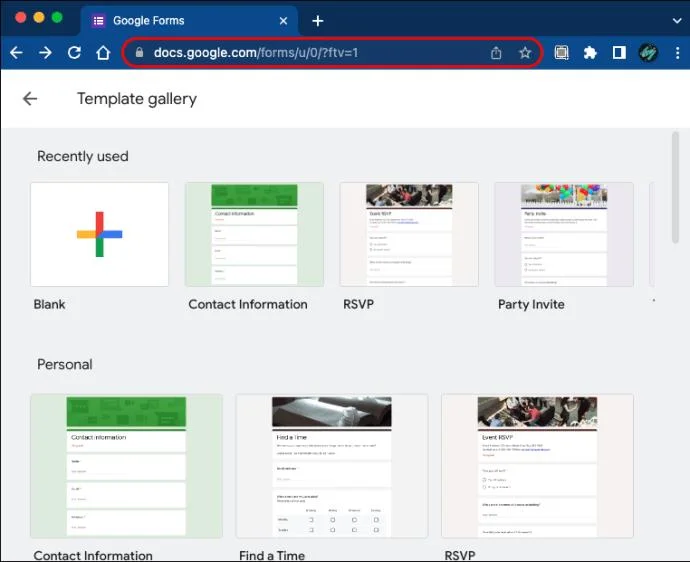Click the padlock site info icon
Image resolution: width=690 pixels, height=562 pixels.
coord(139,52)
